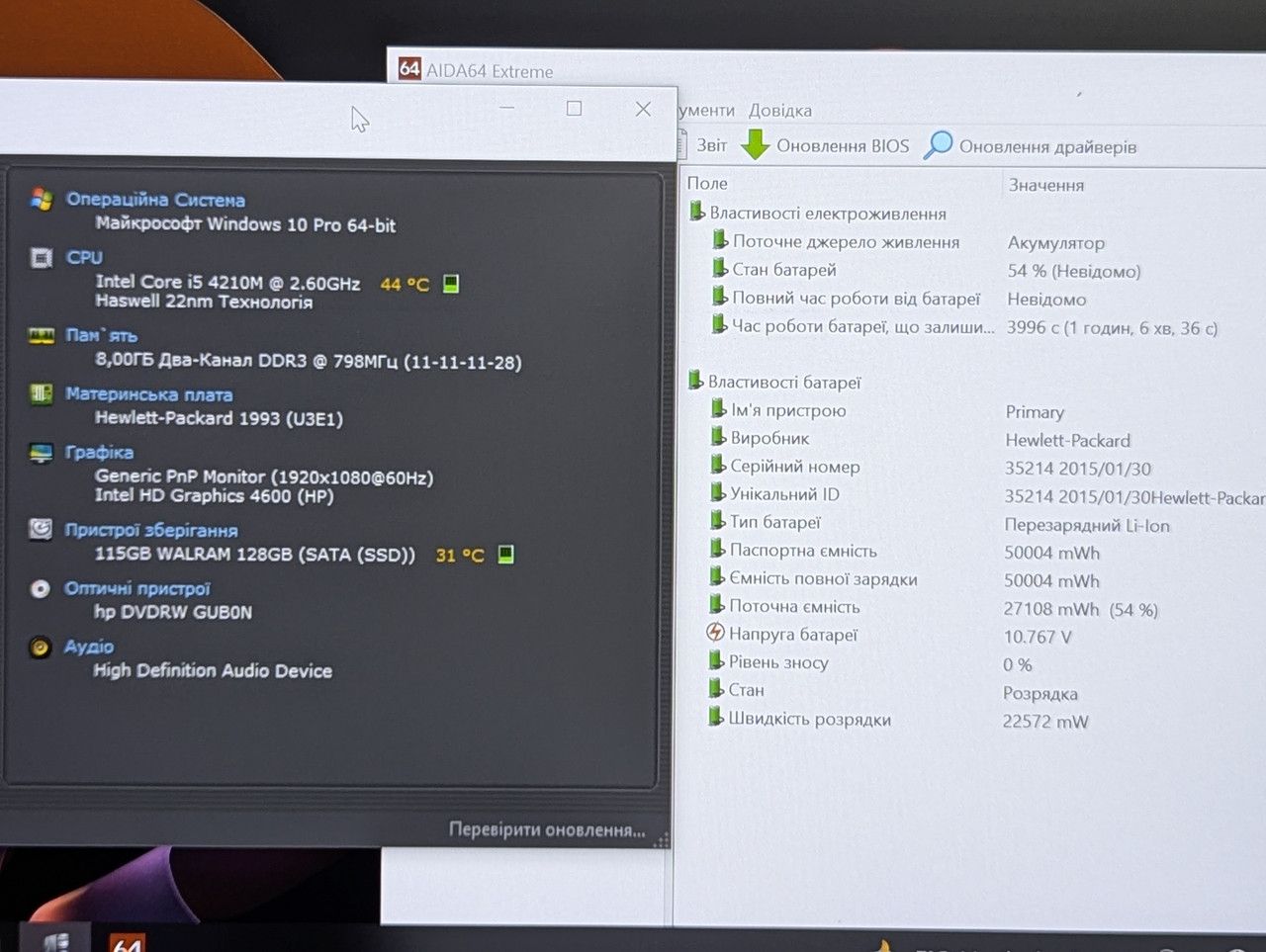Click the hp DVDRW GUB0N text
This screenshot has width=1266, height=952.
pyautogui.click(x=173, y=612)
